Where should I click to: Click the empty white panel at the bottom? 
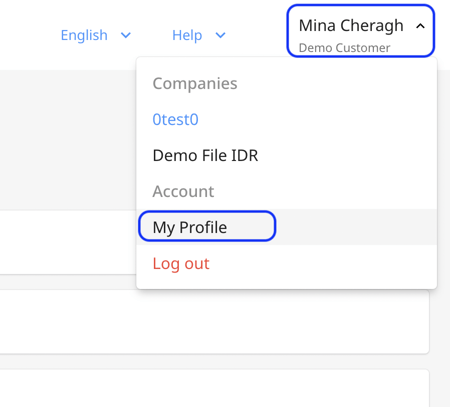tap(214, 388)
